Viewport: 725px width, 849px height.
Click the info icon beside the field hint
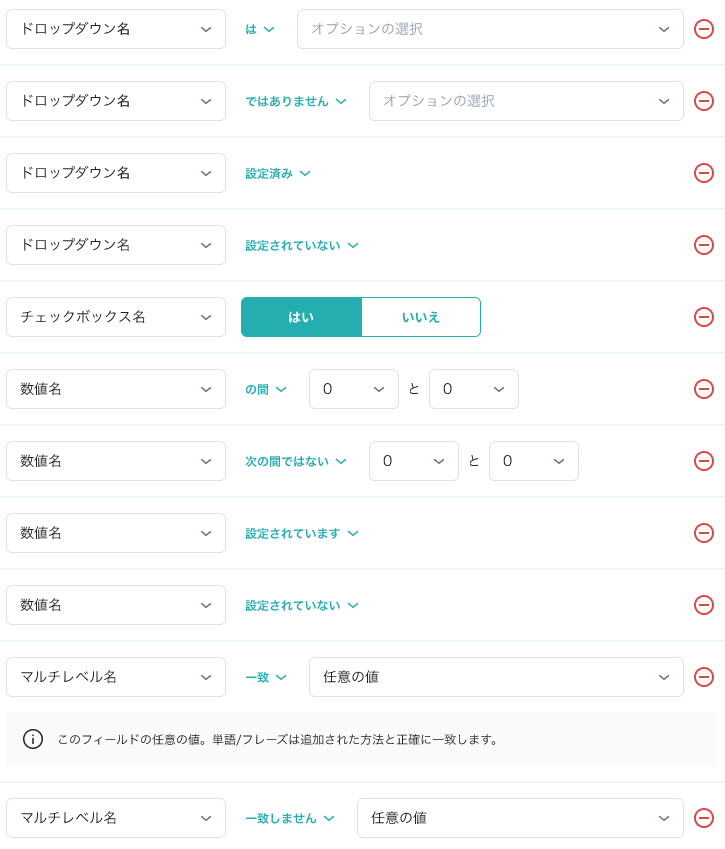tap(33, 739)
